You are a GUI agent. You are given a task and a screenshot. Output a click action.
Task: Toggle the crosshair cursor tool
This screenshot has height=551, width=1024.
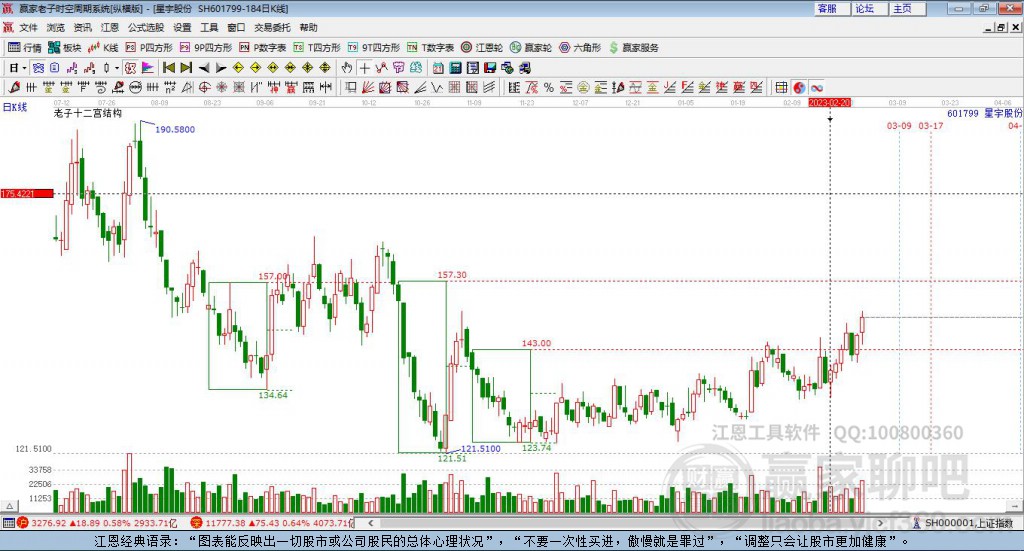[364, 68]
